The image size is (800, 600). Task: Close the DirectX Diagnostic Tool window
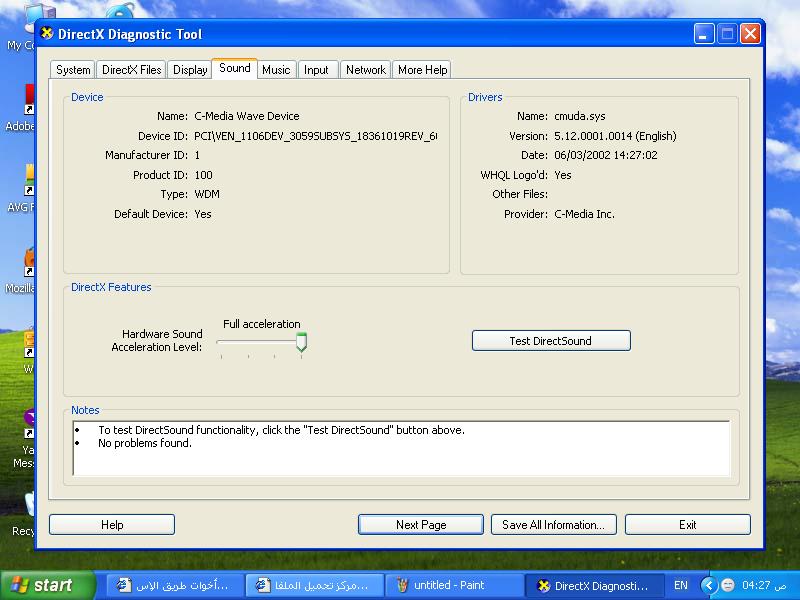pos(750,34)
